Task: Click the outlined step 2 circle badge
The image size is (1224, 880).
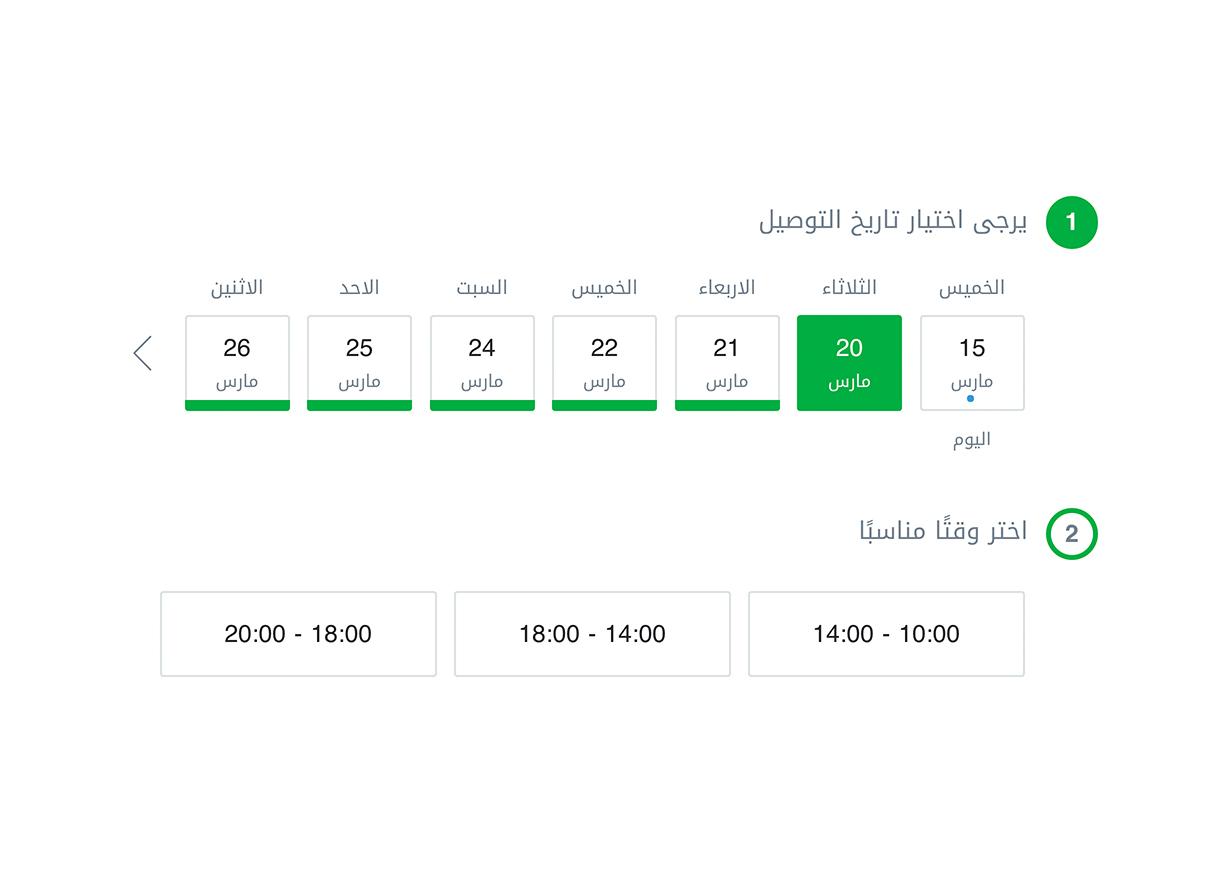Action: (1071, 534)
